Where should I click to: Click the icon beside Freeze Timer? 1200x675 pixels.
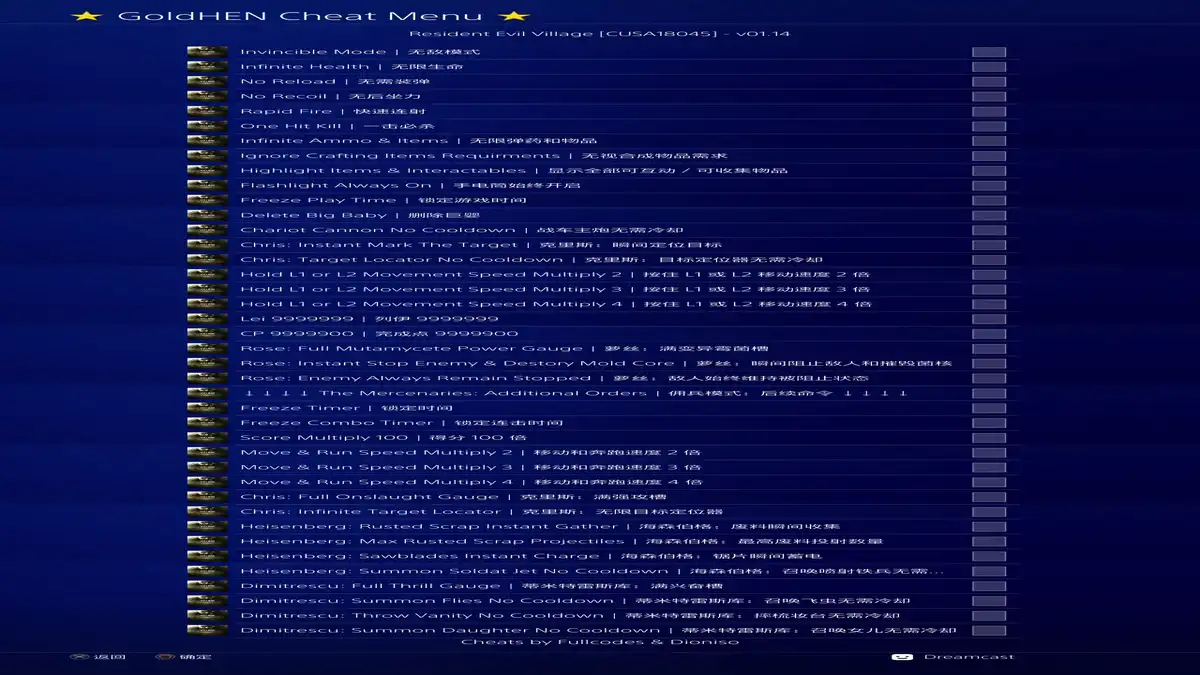[x=207, y=408]
